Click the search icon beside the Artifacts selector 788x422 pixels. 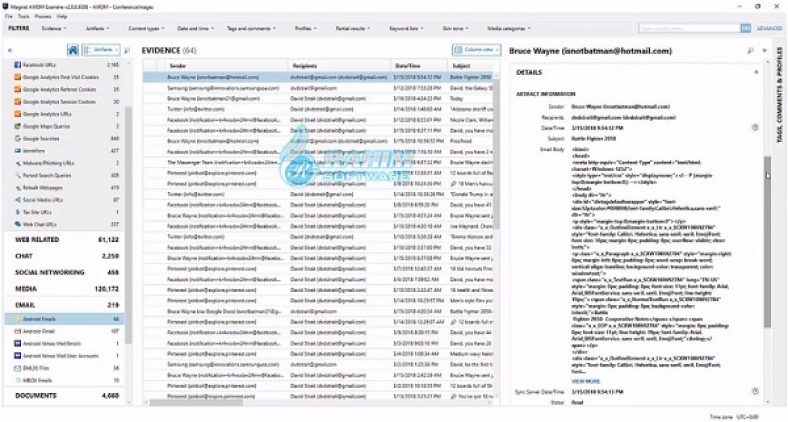coord(127,50)
